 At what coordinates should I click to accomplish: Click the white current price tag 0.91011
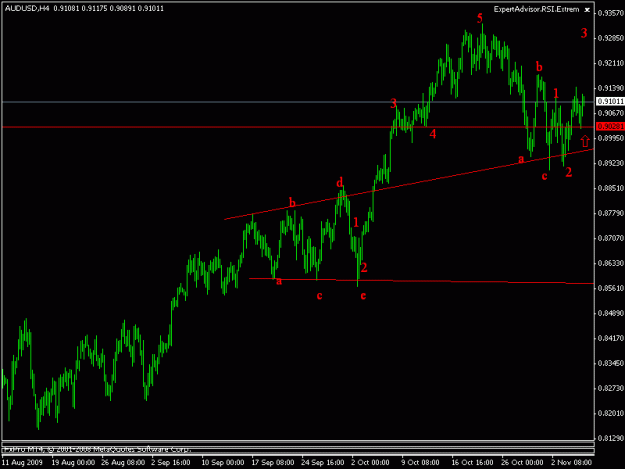coord(610,101)
